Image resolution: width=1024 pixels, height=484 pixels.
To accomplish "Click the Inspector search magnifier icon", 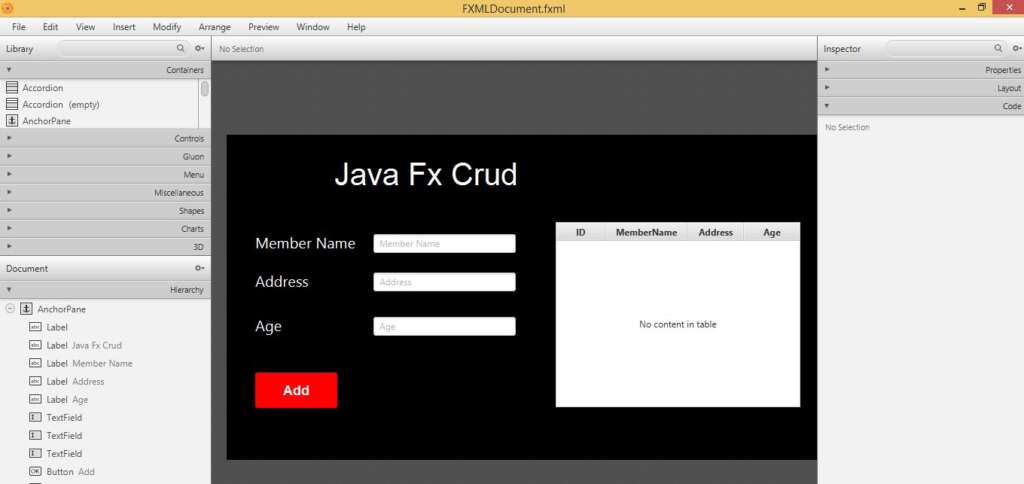I will [998, 48].
